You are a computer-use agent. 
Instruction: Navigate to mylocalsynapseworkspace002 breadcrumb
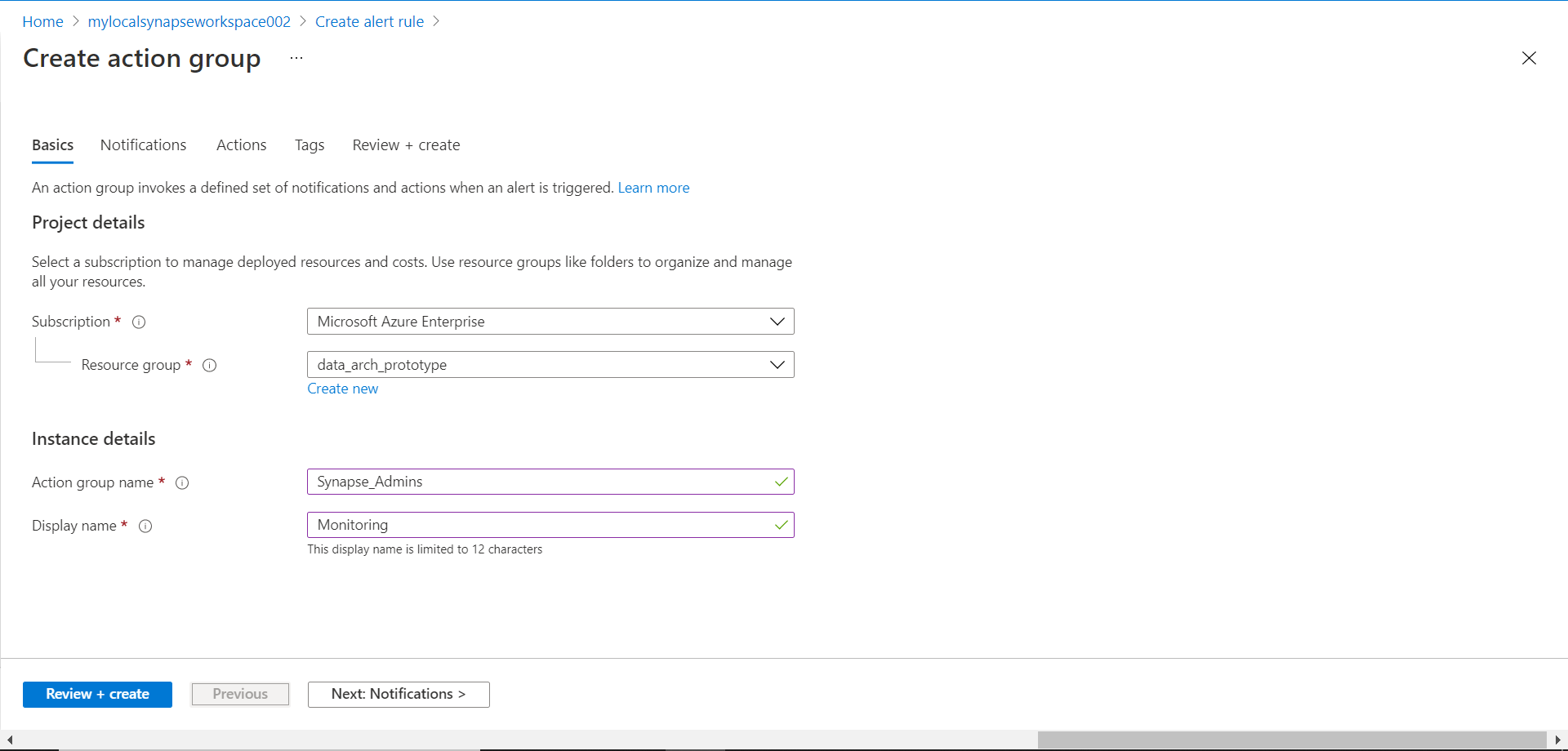pyautogui.click(x=189, y=21)
